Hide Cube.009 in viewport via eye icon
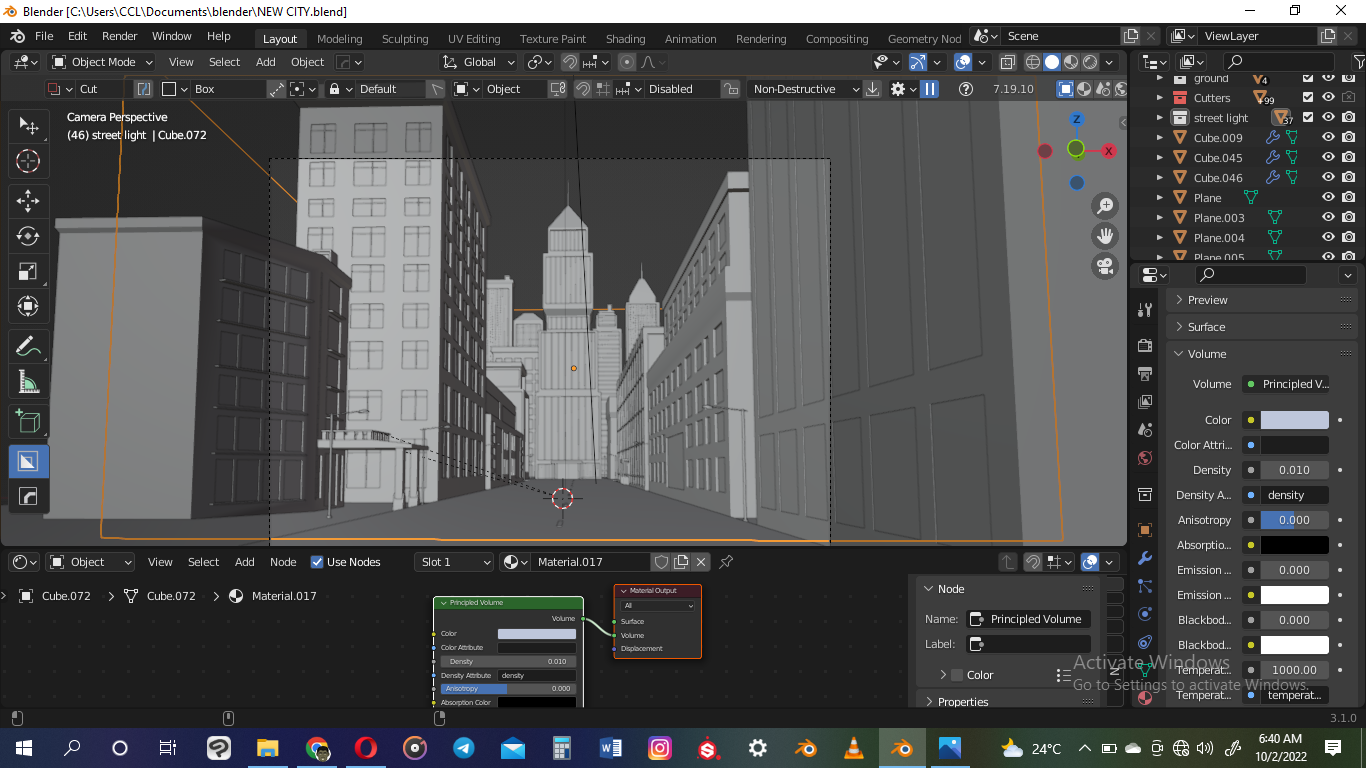 pyautogui.click(x=1328, y=138)
